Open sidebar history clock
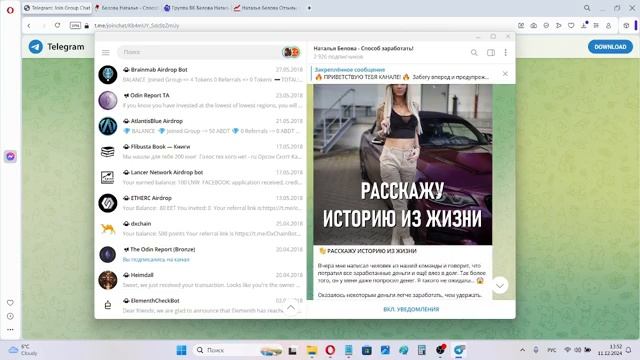The height and width of the screenshot is (360, 640). 10,316
